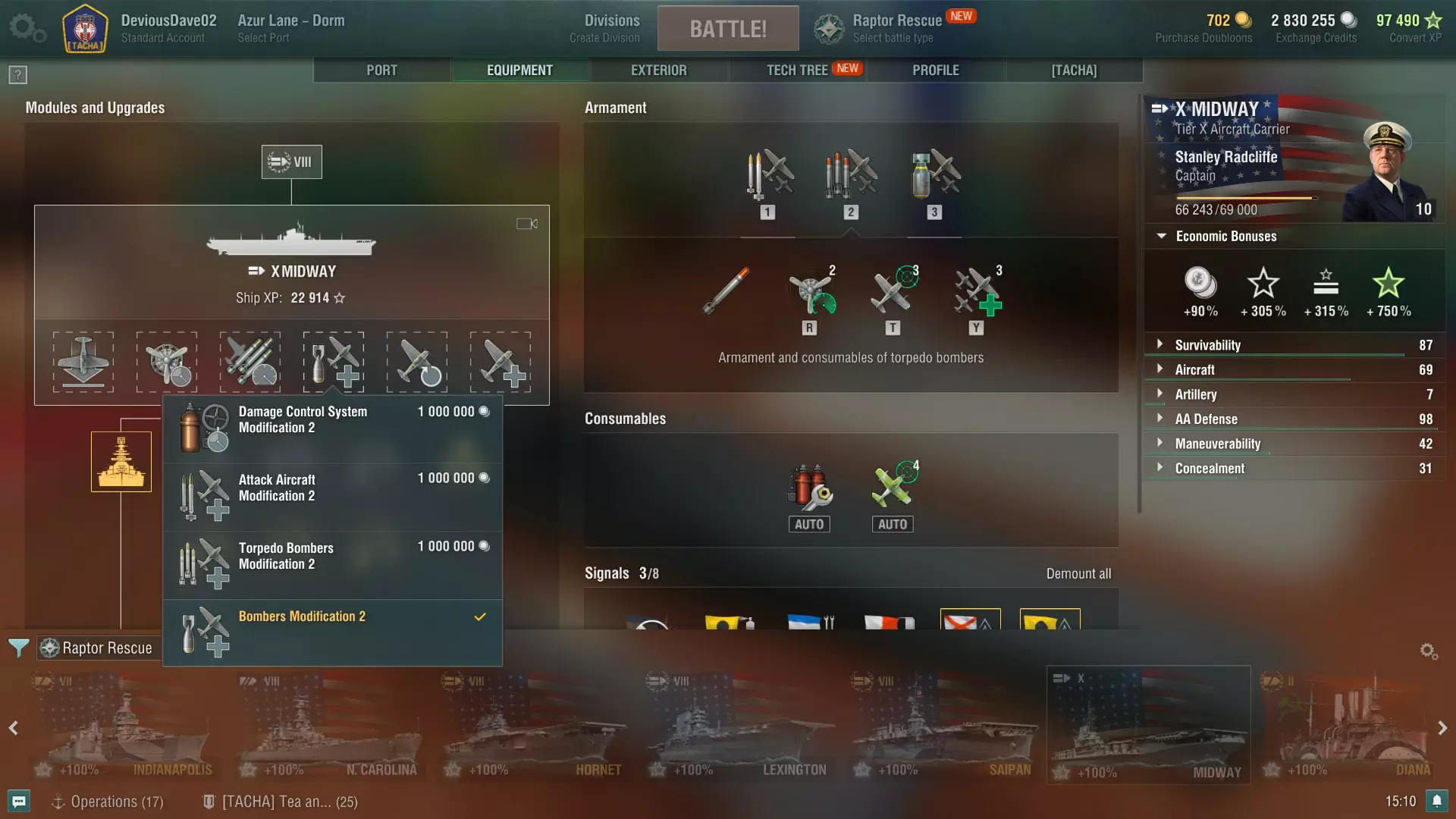Viewport: 1456px width, 819px height.
Task: Choose Torpedo Bombers Modification 2 upgrade
Action: [x=332, y=564]
